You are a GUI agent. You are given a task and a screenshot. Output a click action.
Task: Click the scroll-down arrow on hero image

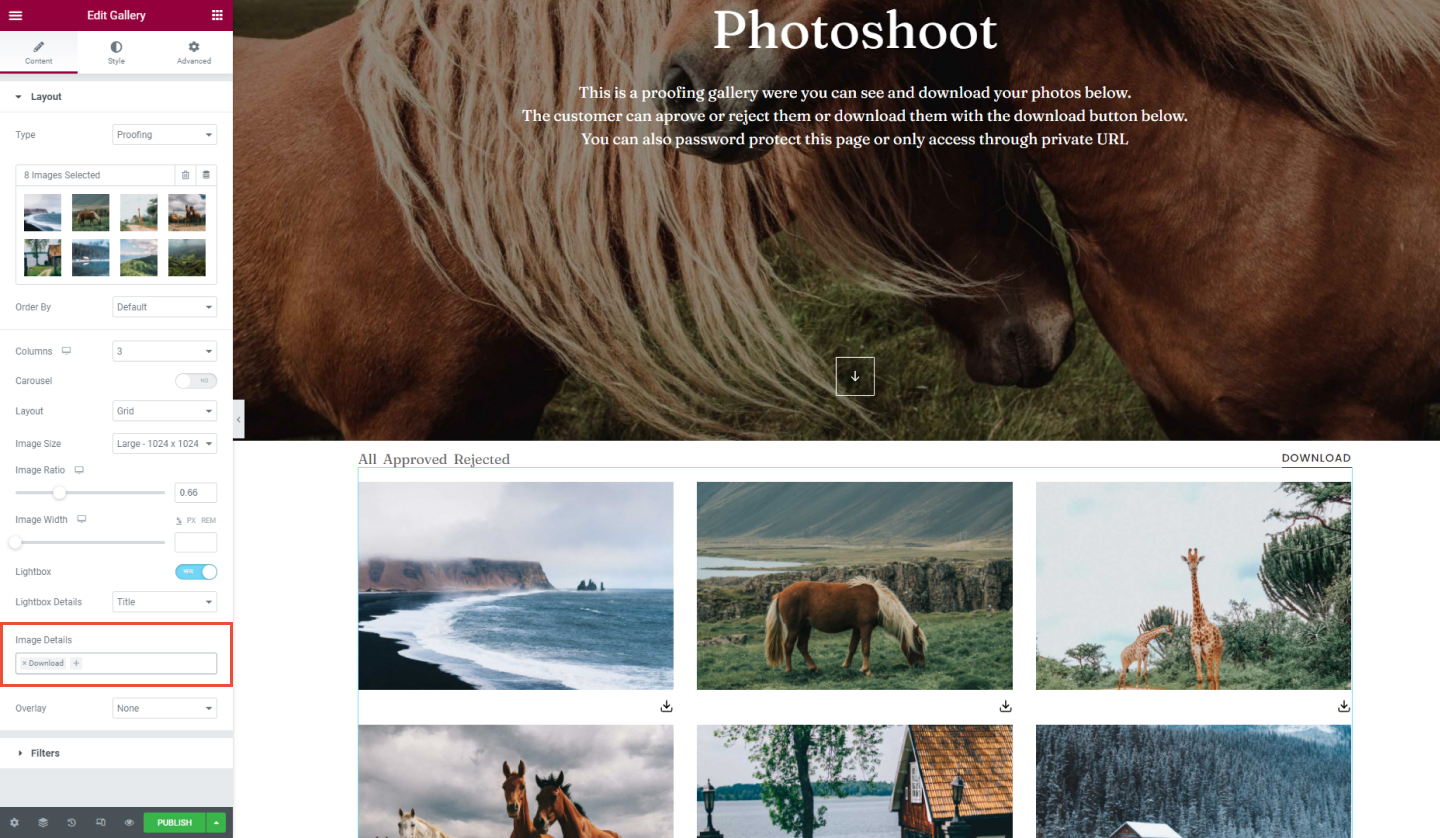tap(855, 376)
